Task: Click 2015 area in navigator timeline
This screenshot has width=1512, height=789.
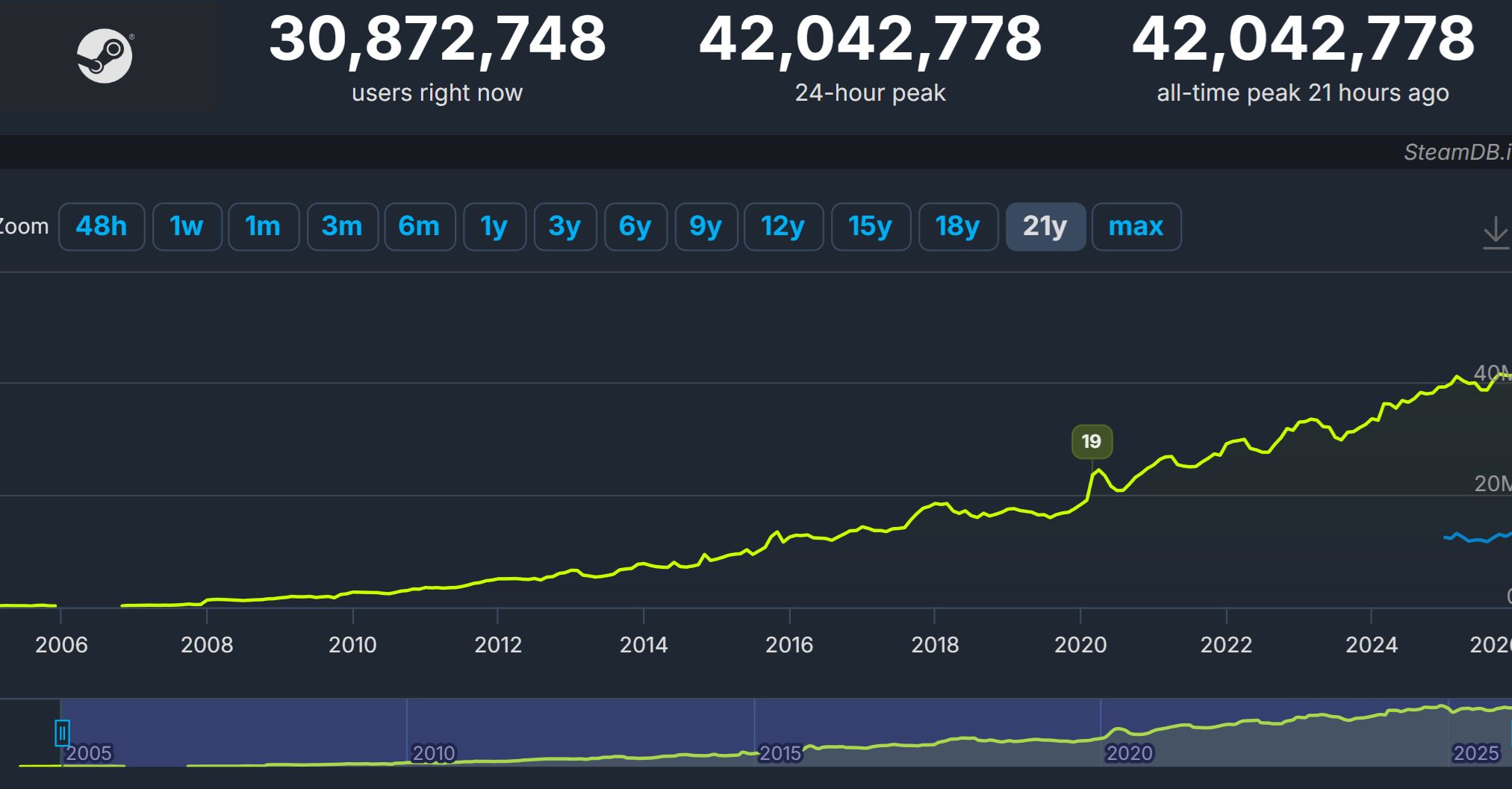Action: (780, 752)
